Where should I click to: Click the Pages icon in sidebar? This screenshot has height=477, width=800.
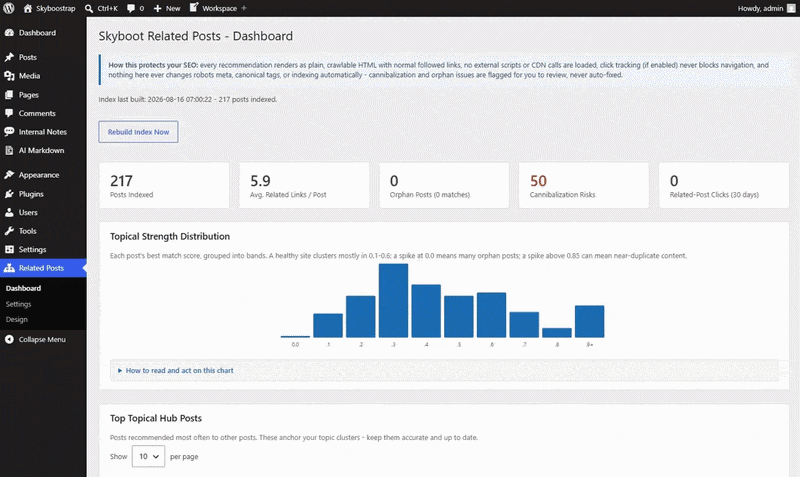coord(9,95)
